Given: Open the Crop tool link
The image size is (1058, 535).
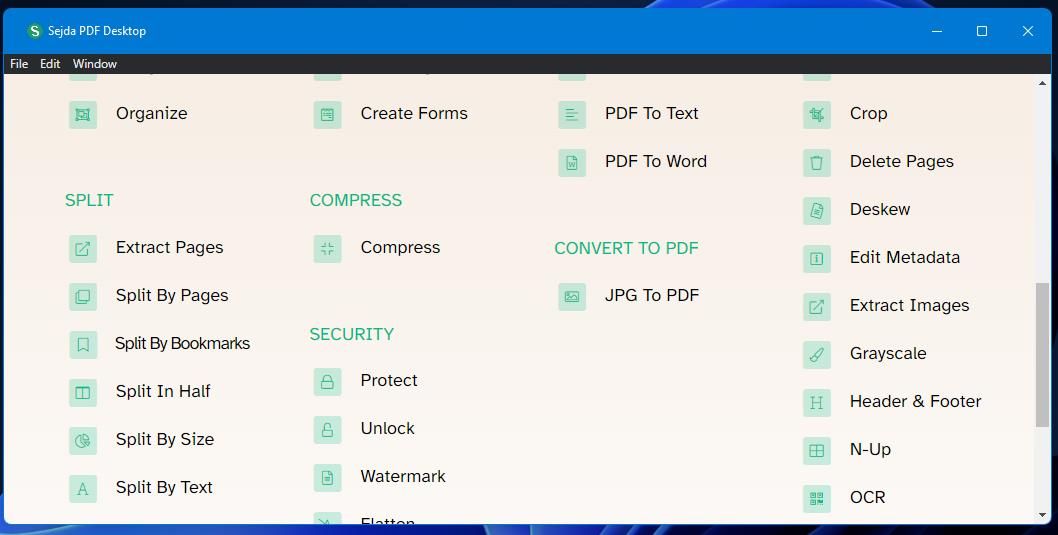Looking at the screenshot, I should pos(868,113).
